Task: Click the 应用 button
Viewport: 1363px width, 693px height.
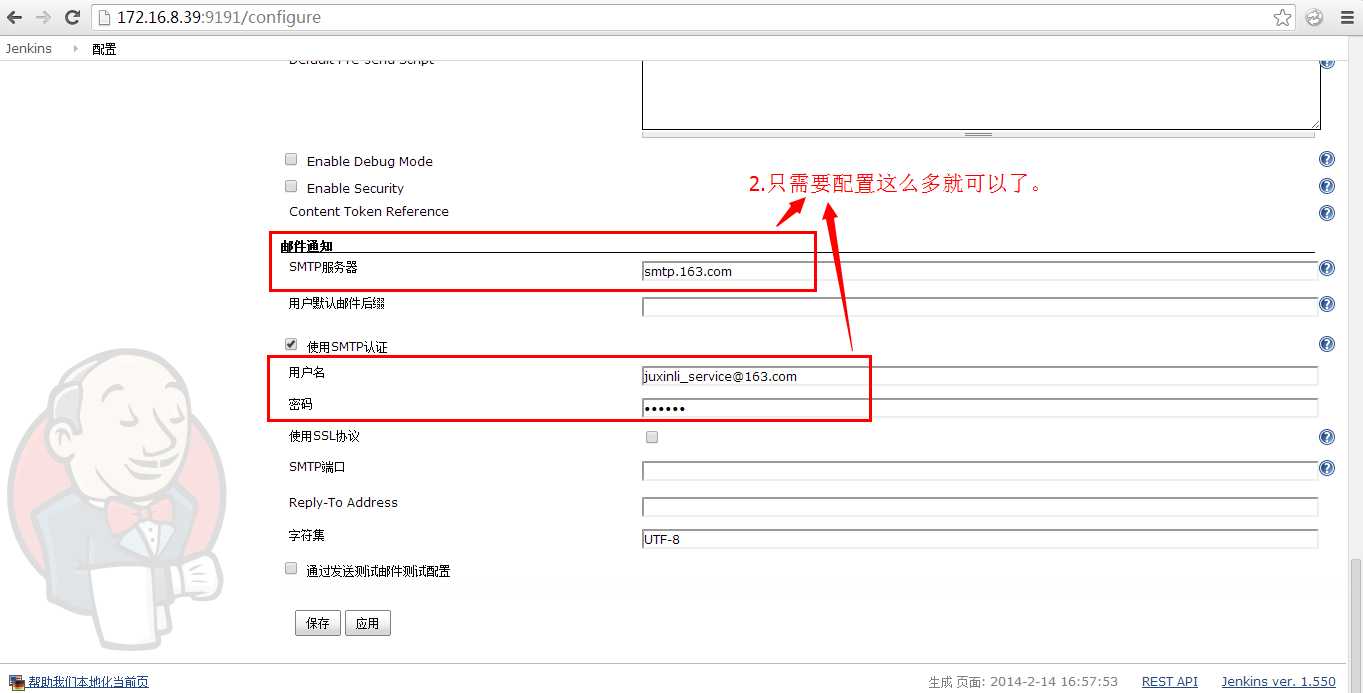Action: pos(368,623)
